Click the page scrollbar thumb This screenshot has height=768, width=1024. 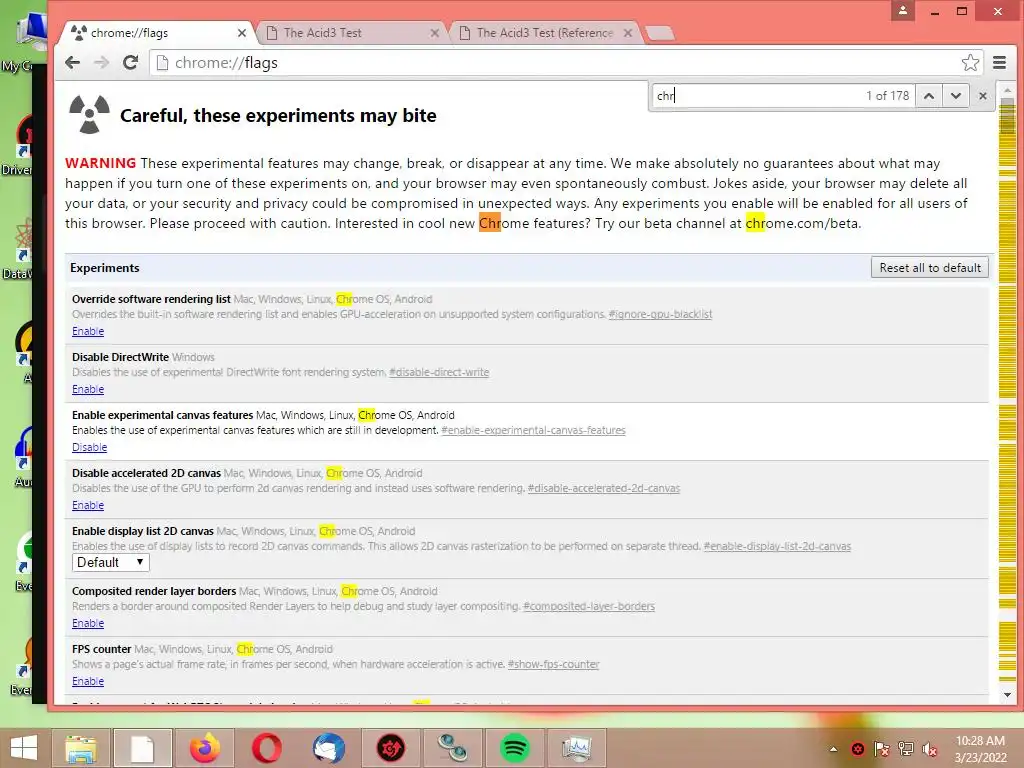[x=1007, y=116]
